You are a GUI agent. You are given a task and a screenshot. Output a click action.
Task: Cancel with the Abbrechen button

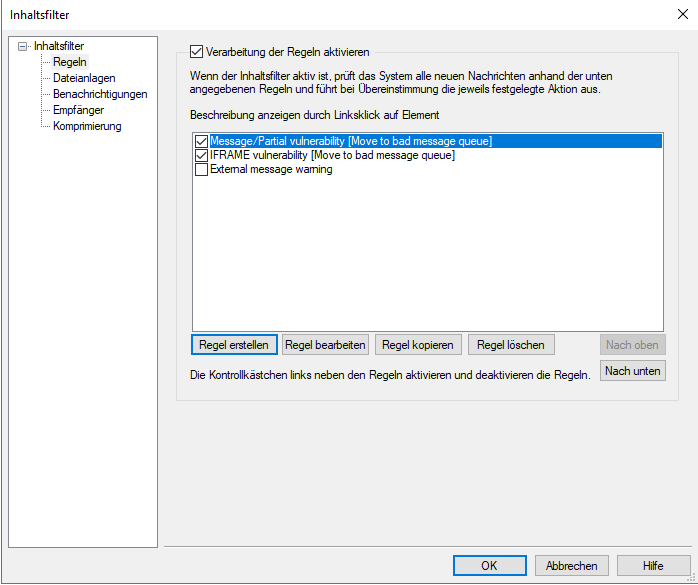coord(572,566)
